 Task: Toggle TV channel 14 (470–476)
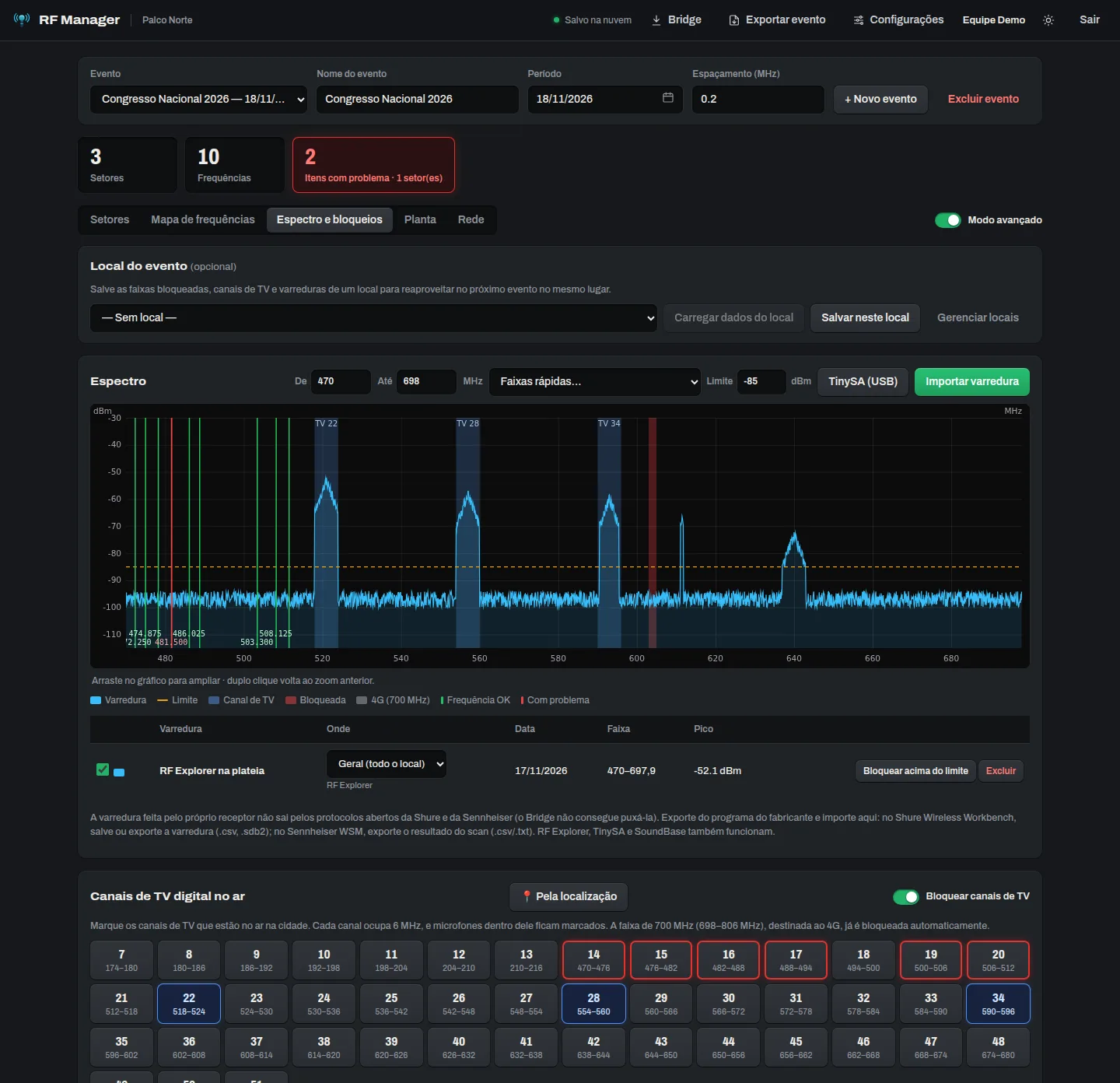(x=593, y=960)
